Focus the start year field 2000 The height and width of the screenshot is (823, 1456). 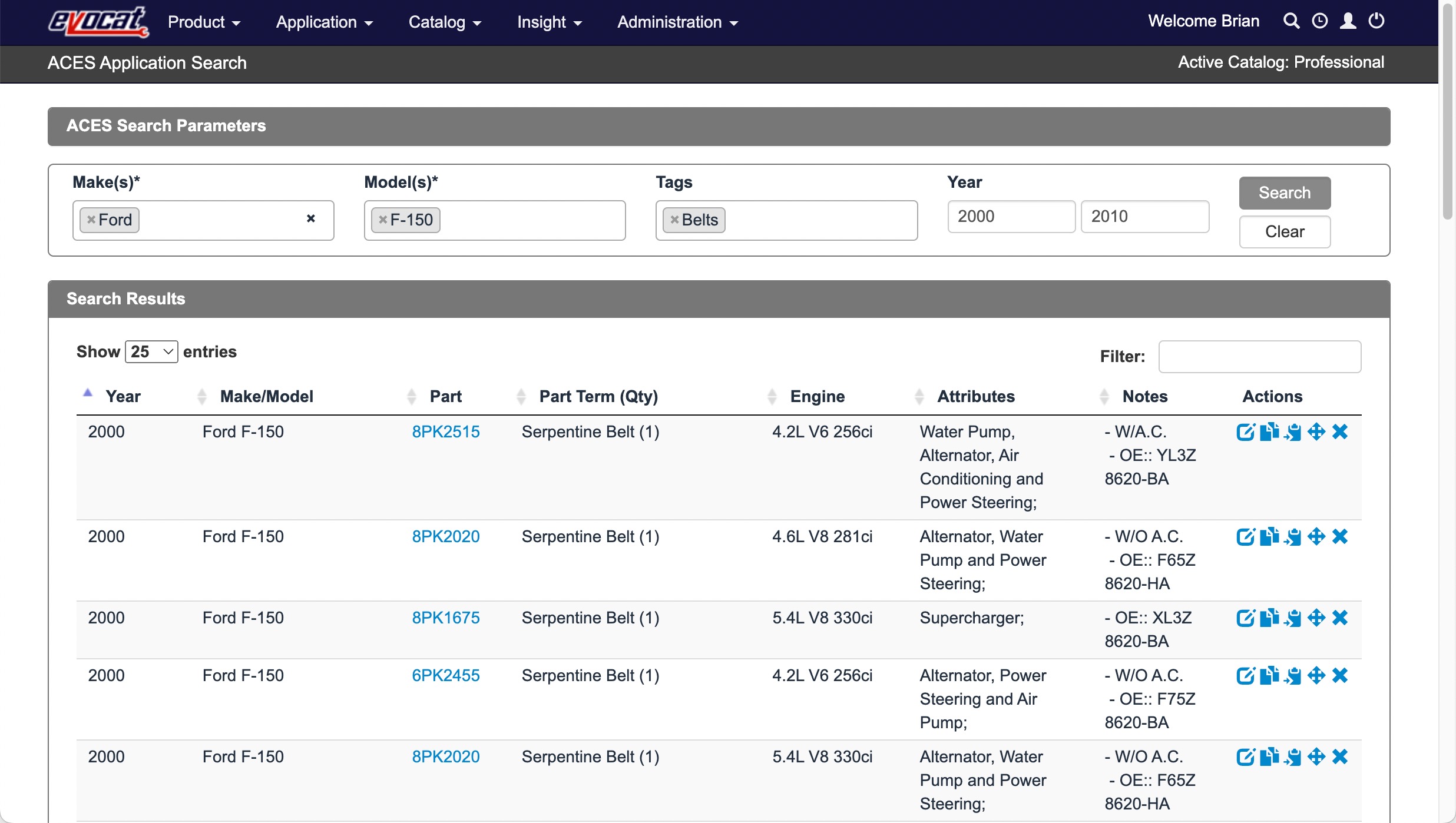(1011, 216)
